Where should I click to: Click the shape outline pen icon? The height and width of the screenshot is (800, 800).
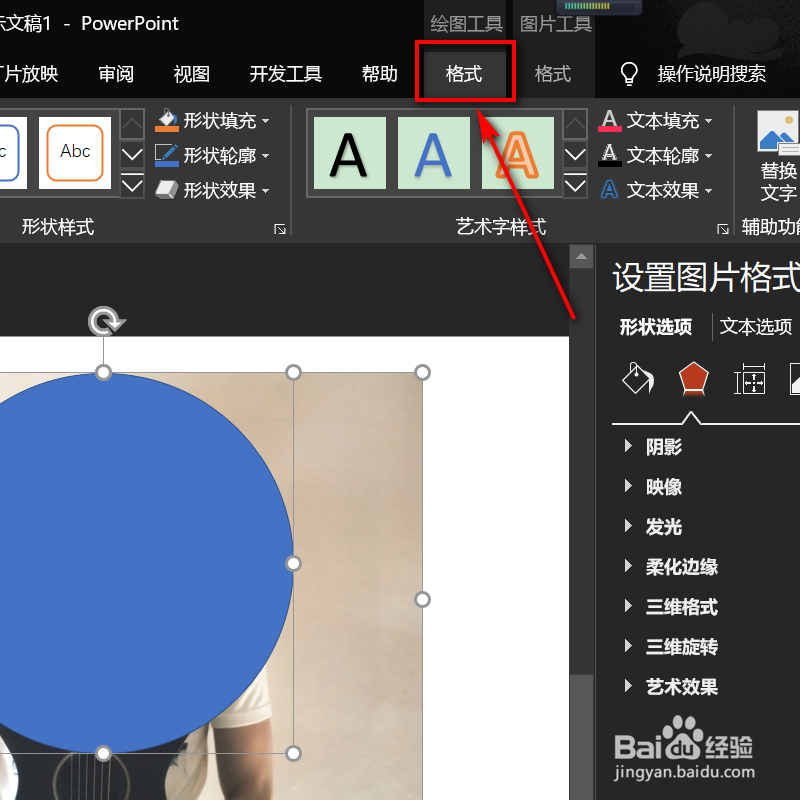(x=167, y=155)
